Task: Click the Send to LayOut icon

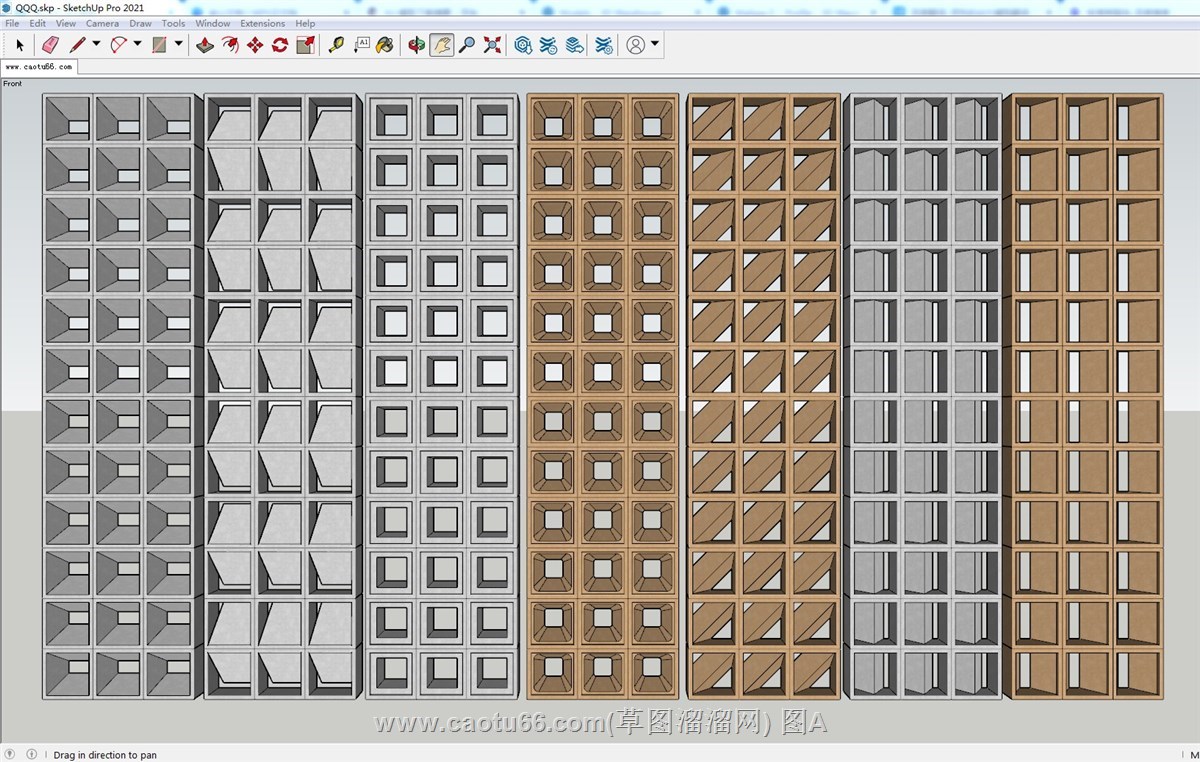Action: pos(574,45)
